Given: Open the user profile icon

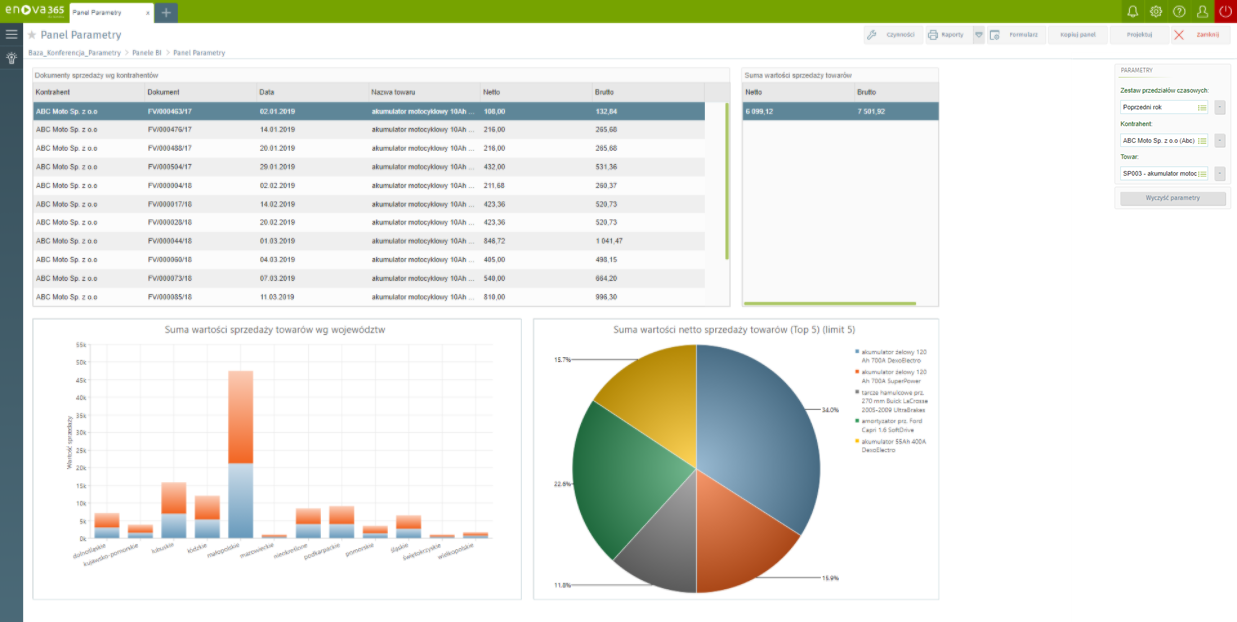Looking at the screenshot, I should point(1202,12).
